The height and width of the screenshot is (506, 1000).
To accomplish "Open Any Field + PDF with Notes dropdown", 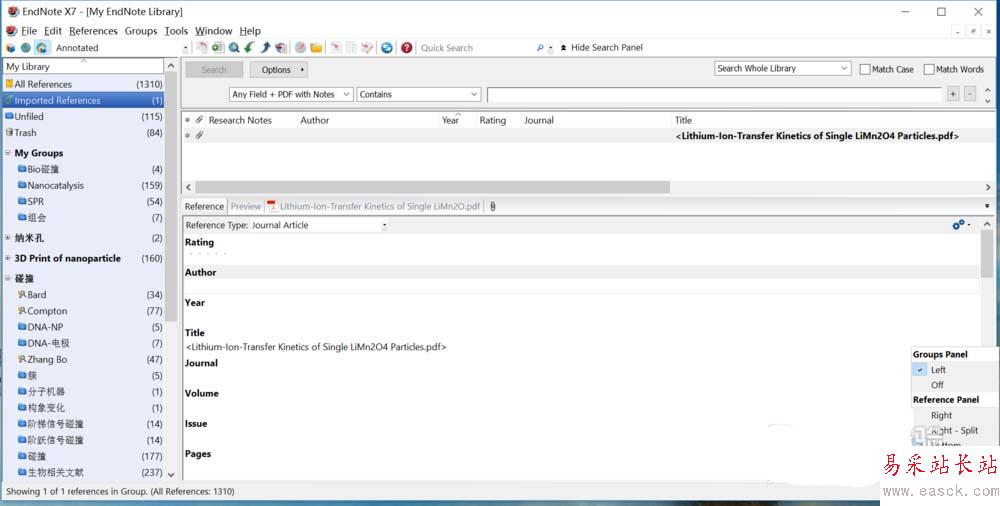I will coord(291,94).
